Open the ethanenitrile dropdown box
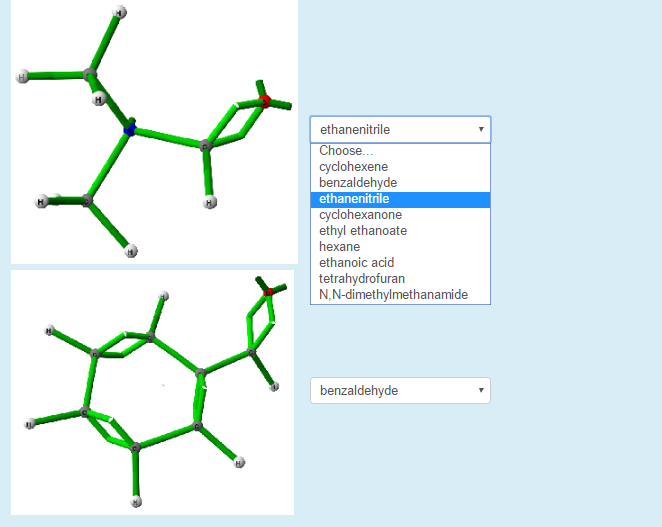 (400, 129)
